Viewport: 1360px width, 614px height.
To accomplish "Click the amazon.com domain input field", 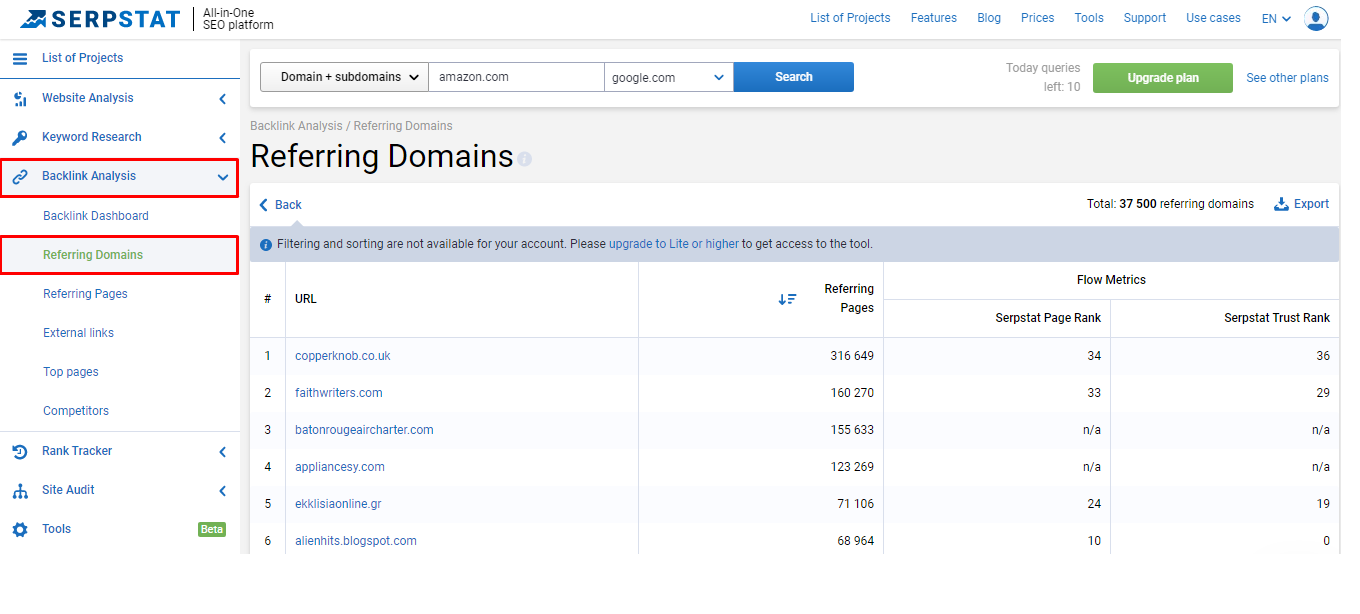I will [x=516, y=77].
